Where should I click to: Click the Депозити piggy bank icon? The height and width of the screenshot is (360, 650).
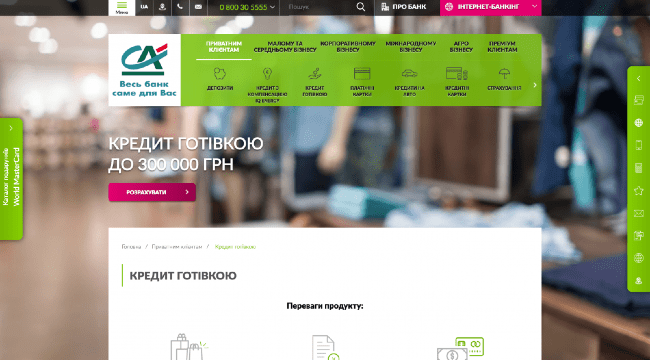tap(220, 73)
